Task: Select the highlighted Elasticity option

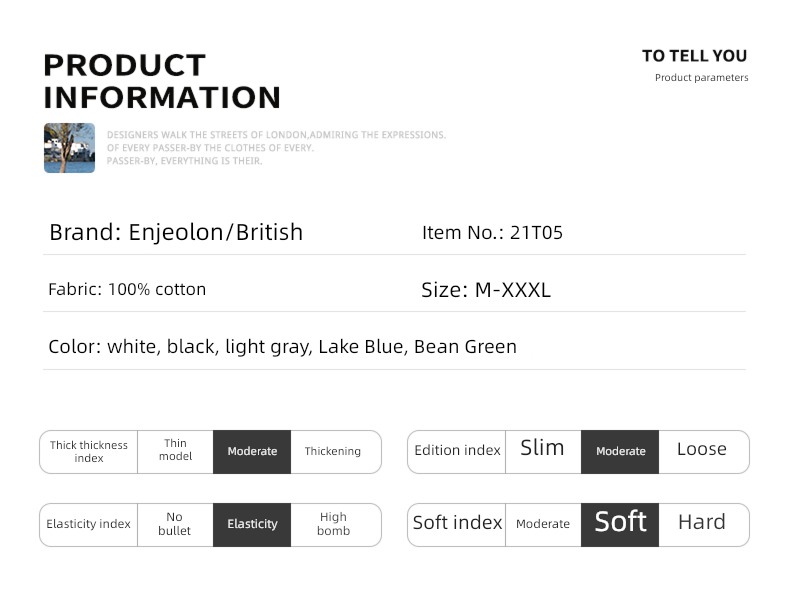Action: click(x=252, y=525)
